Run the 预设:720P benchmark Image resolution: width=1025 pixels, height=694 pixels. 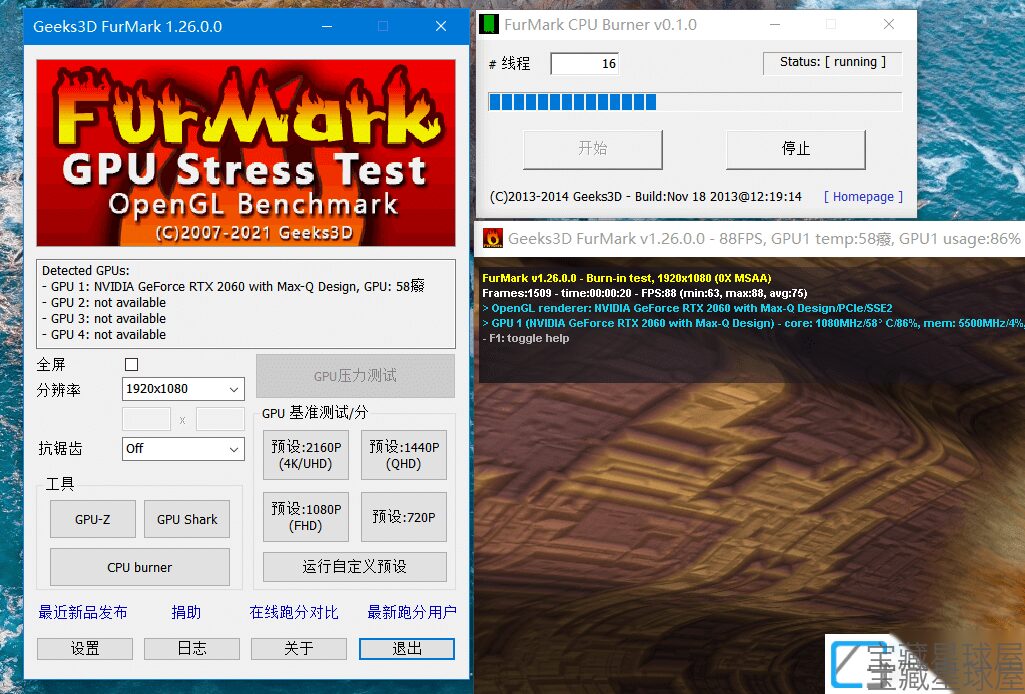tap(404, 517)
